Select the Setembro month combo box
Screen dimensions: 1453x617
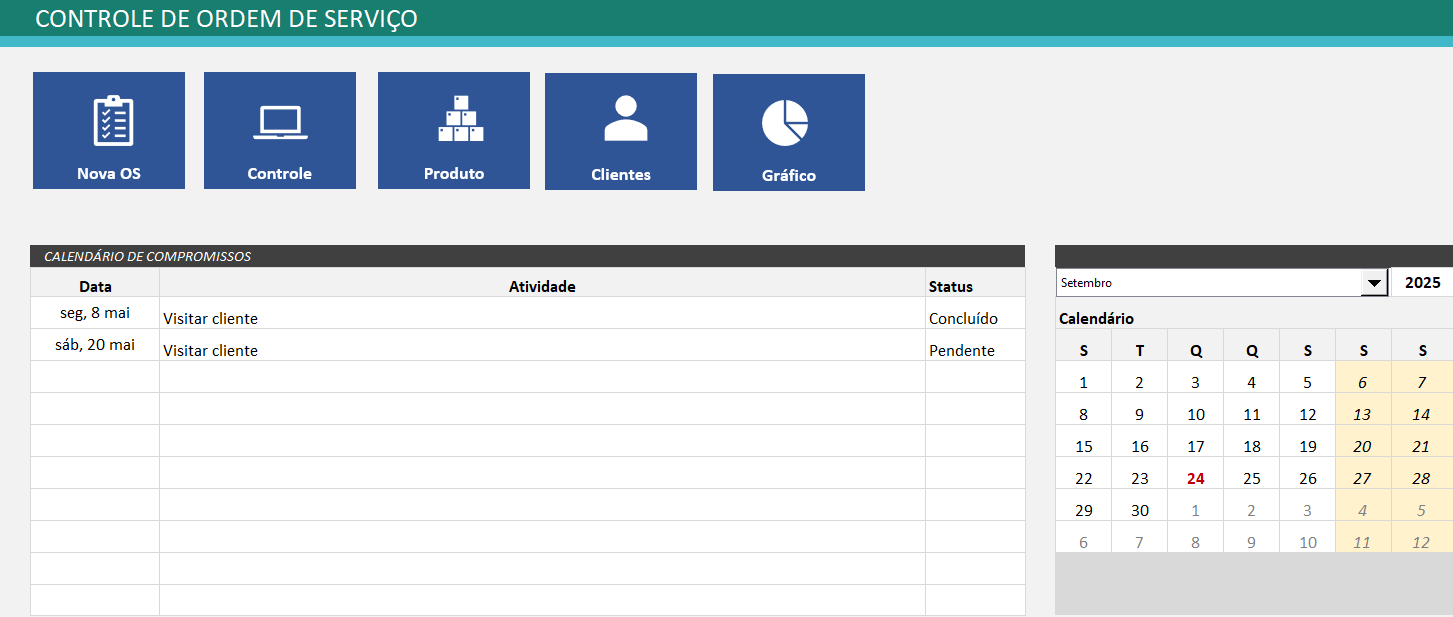click(x=1208, y=284)
